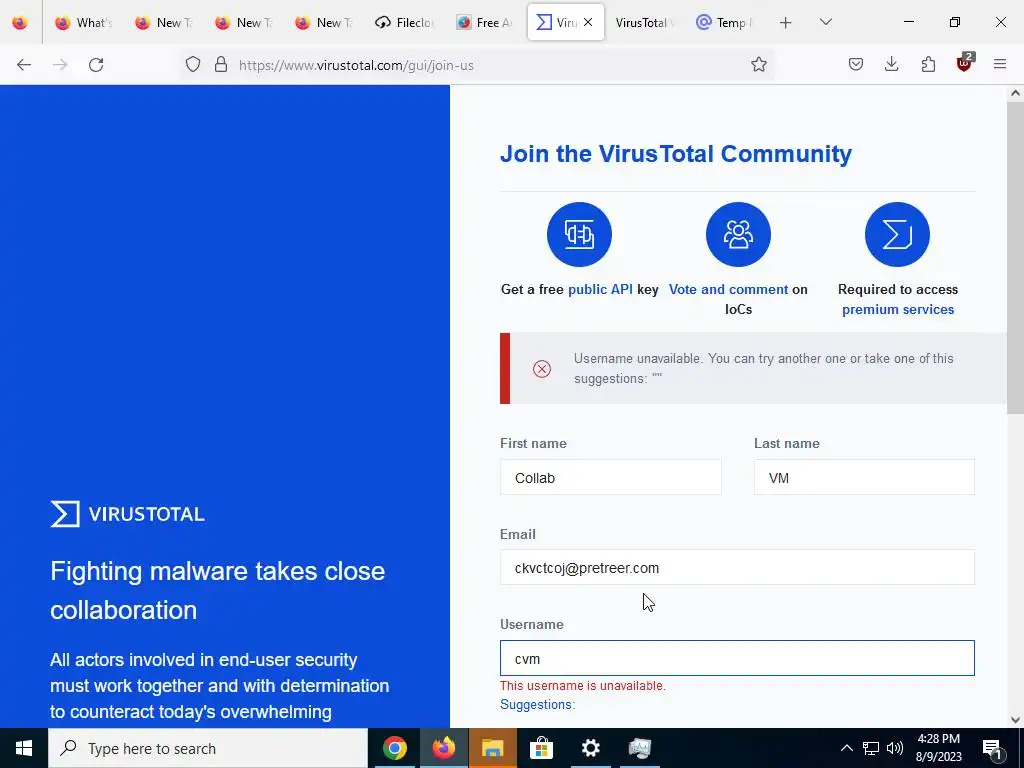Click the taskbar search box
This screenshot has height=768, width=1024.
[x=208, y=748]
